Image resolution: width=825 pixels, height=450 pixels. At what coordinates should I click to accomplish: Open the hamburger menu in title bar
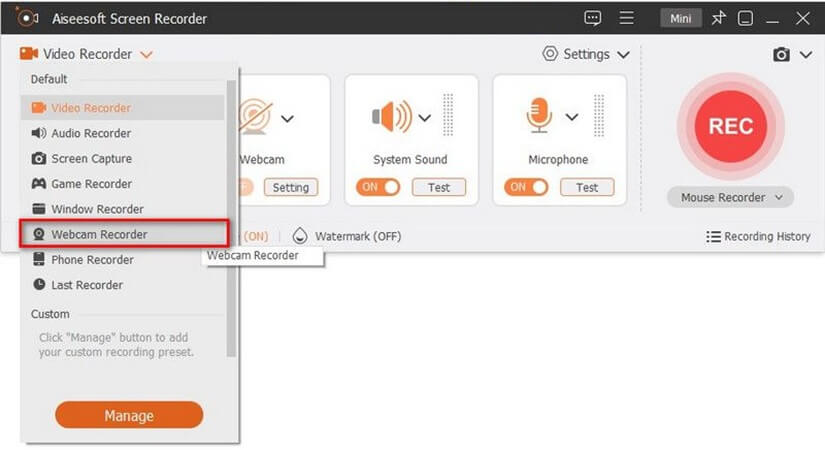click(x=627, y=18)
